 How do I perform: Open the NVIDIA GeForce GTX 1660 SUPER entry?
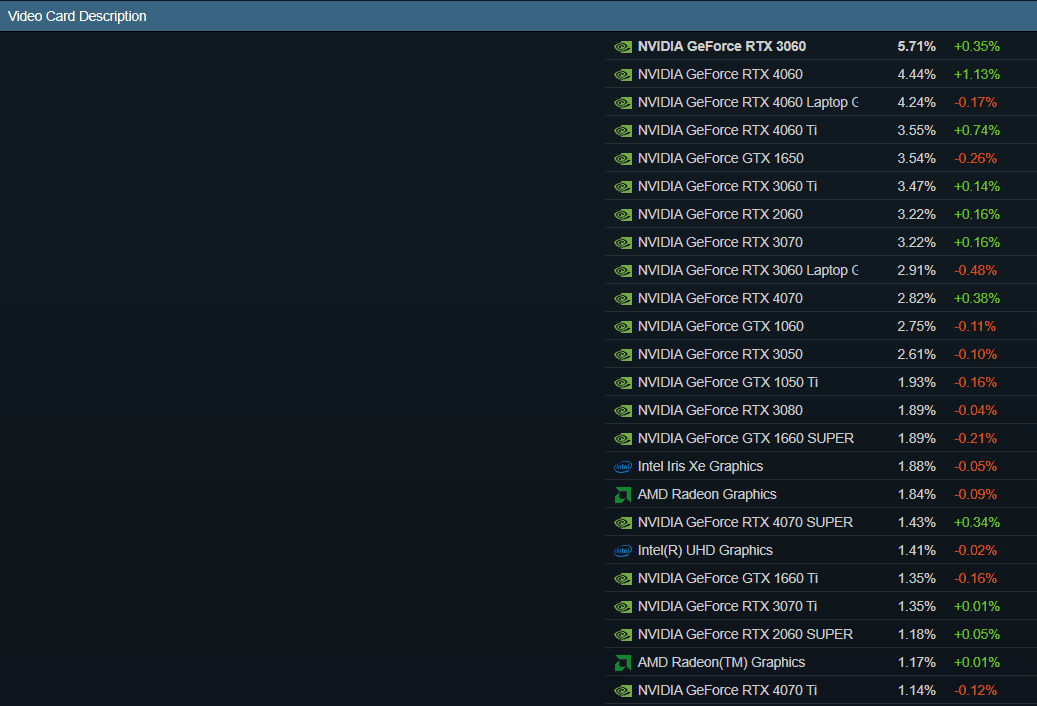coord(745,438)
